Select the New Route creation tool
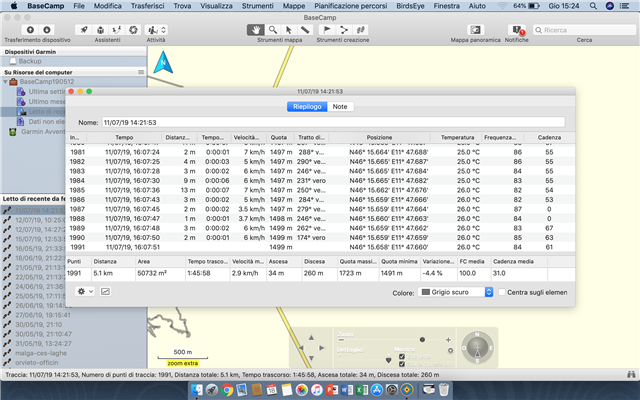This screenshot has height=400, width=640. tap(344, 30)
